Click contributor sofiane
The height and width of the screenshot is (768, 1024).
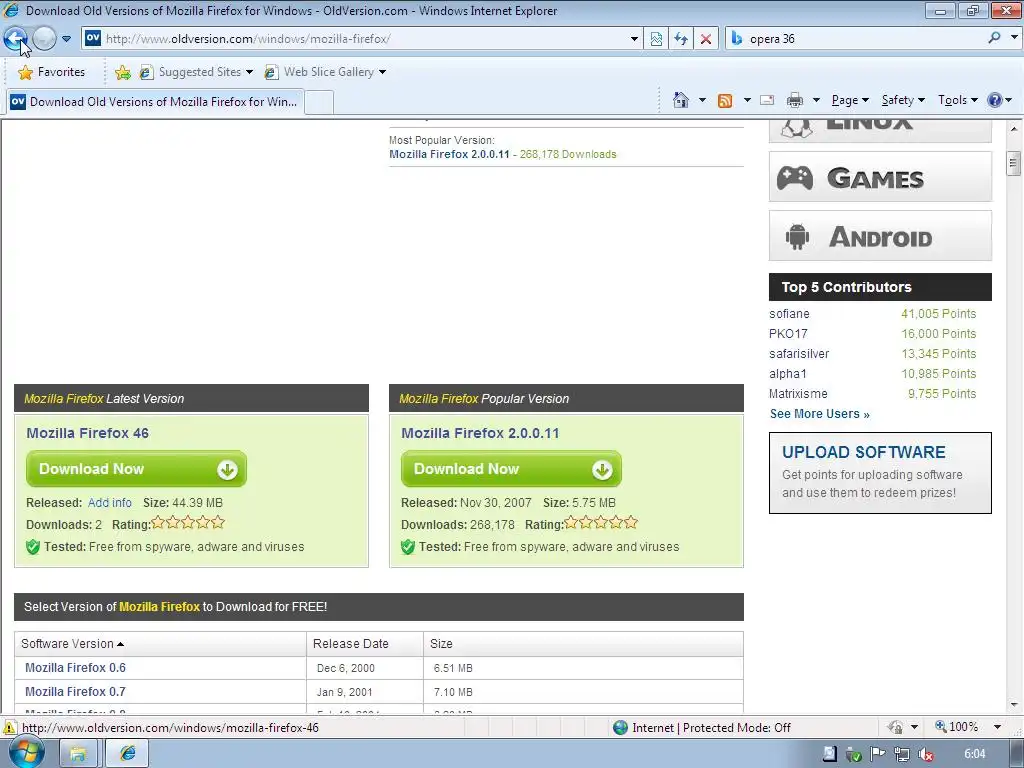pyautogui.click(x=789, y=313)
